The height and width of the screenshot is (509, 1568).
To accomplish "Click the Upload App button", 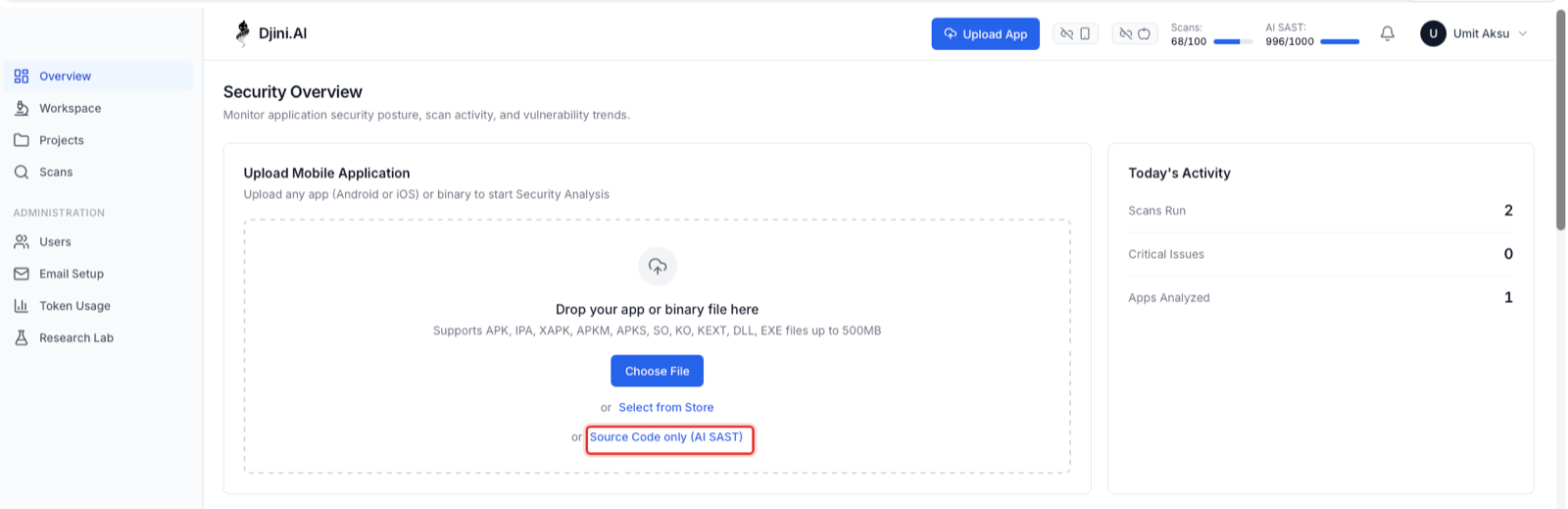I will [985, 34].
